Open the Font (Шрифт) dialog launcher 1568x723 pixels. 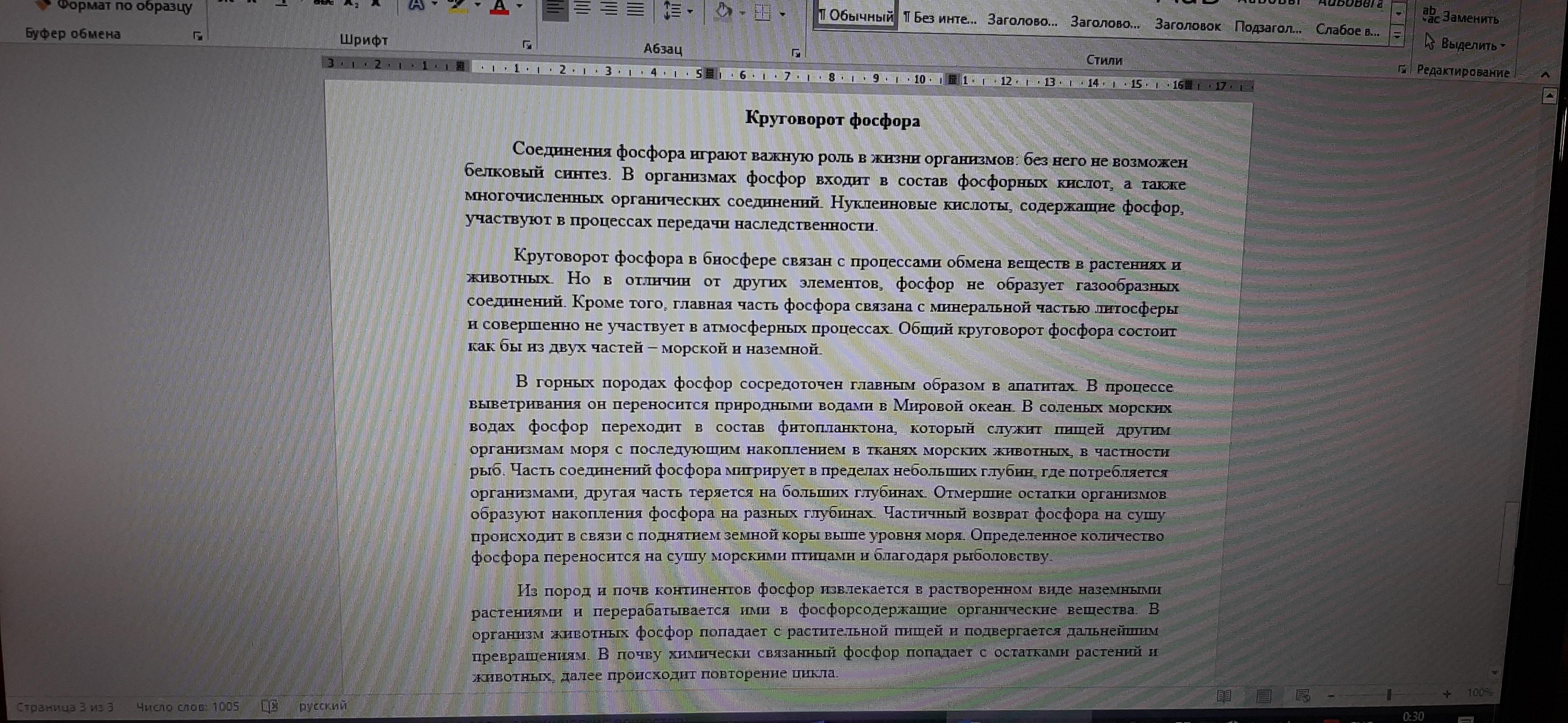coord(527,44)
